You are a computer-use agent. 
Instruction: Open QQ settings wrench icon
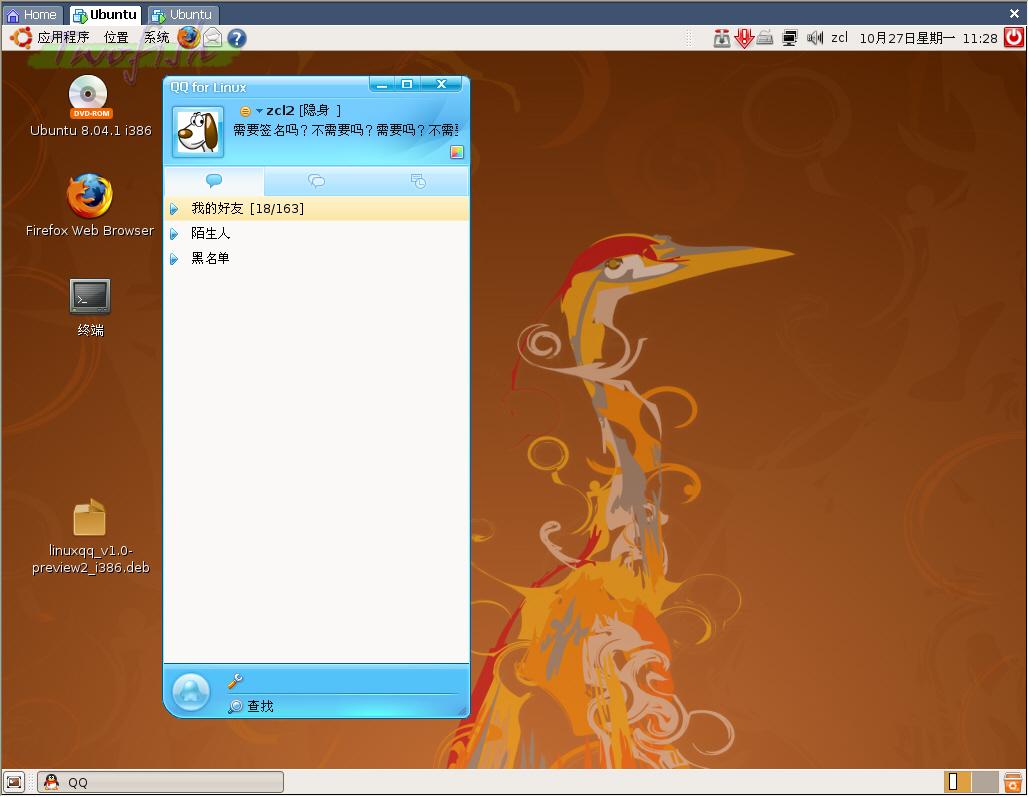tap(235, 681)
